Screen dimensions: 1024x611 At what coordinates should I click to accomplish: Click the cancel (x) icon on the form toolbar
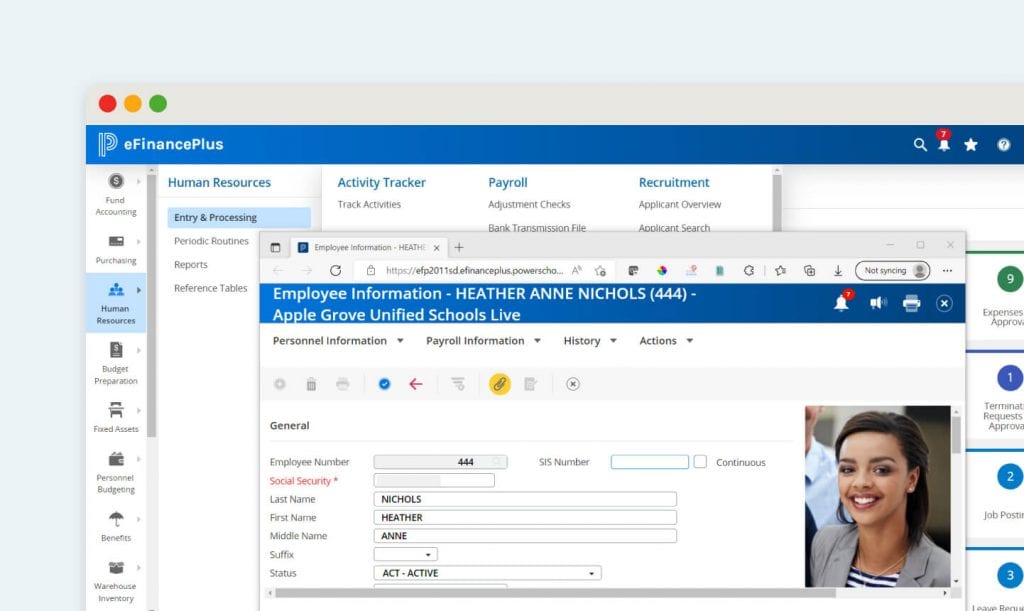coord(572,383)
